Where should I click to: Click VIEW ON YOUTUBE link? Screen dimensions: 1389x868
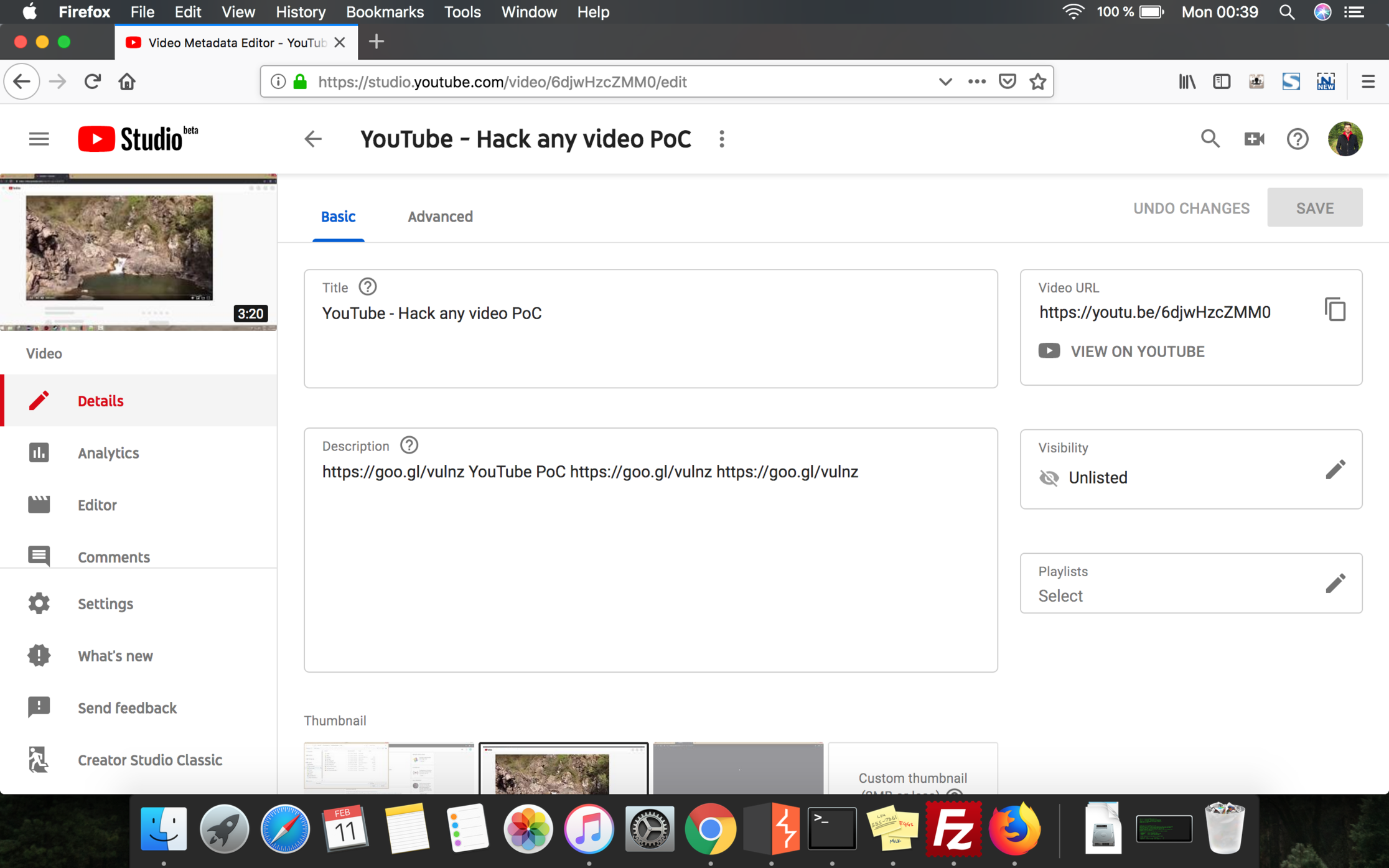pos(1121,352)
